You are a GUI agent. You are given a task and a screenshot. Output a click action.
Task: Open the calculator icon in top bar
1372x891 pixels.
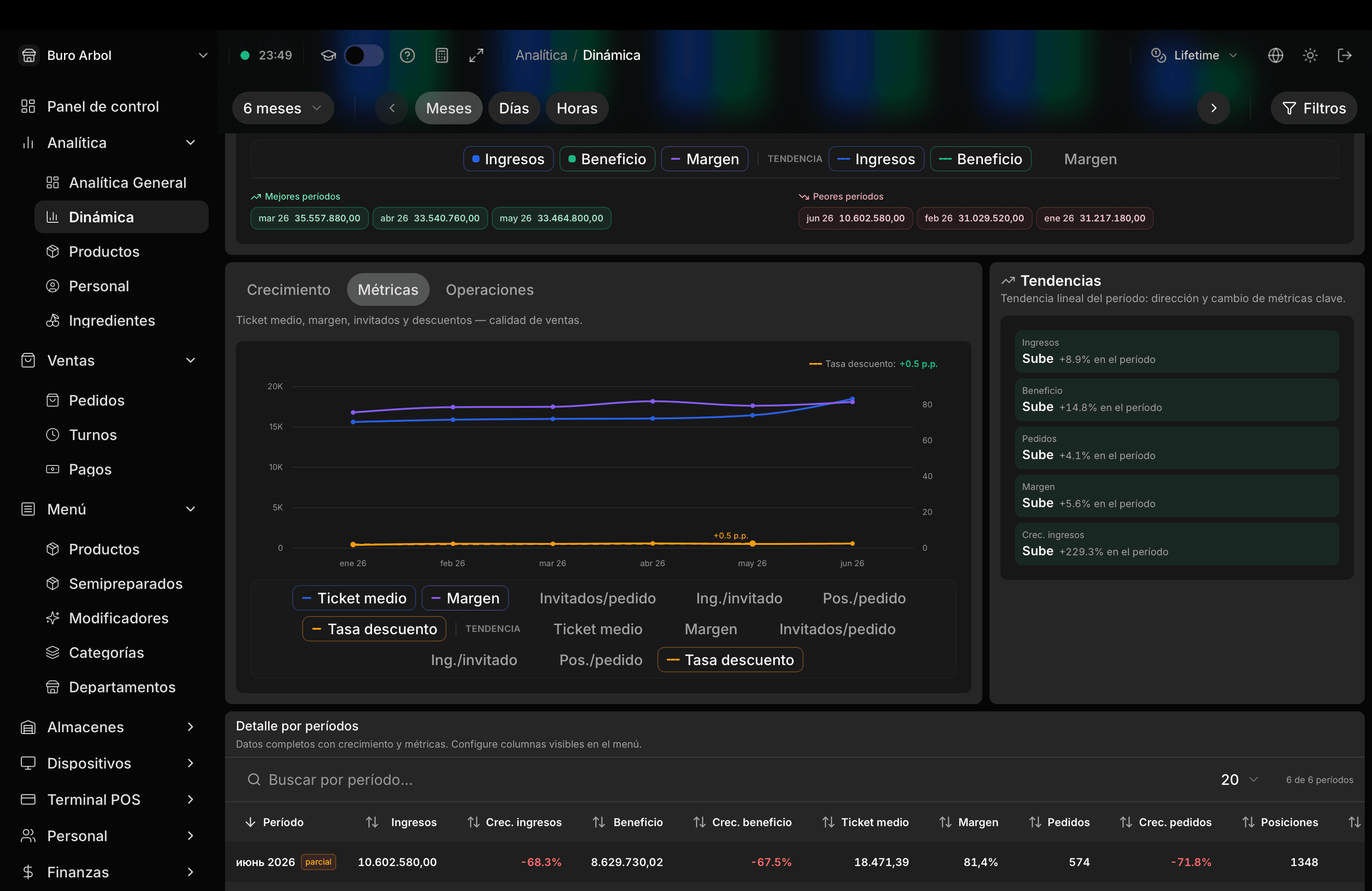442,55
